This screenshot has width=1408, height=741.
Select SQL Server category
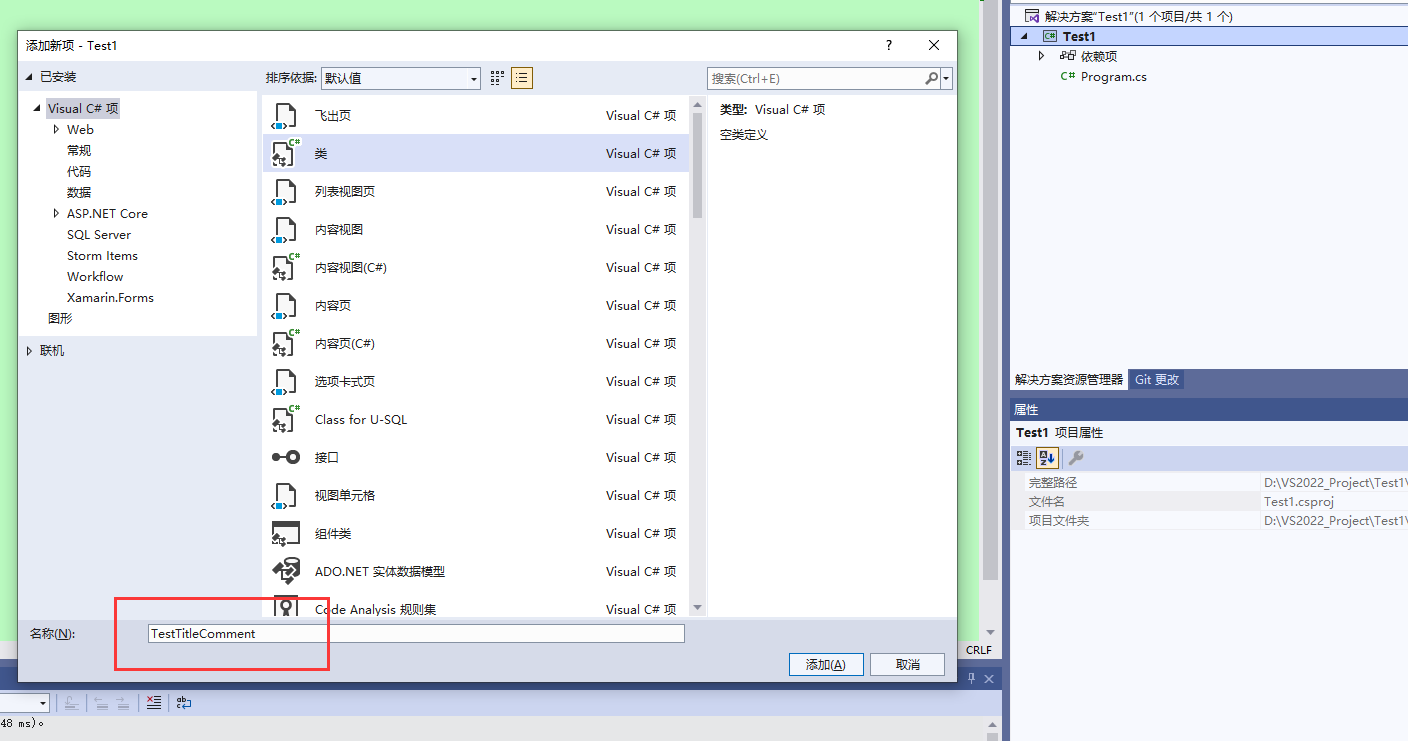click(x=99, y=235)
